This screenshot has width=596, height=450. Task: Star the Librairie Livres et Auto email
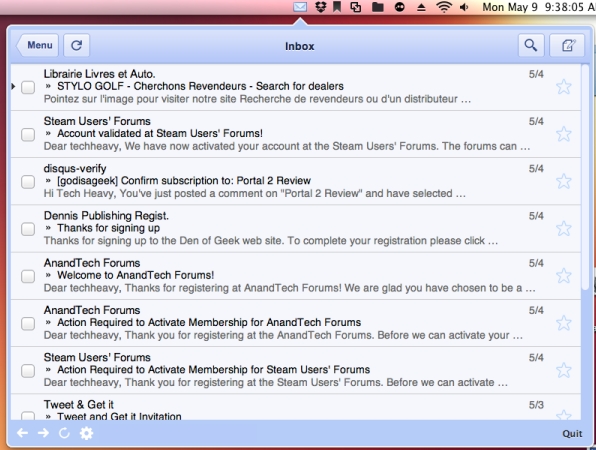[564, 87]
